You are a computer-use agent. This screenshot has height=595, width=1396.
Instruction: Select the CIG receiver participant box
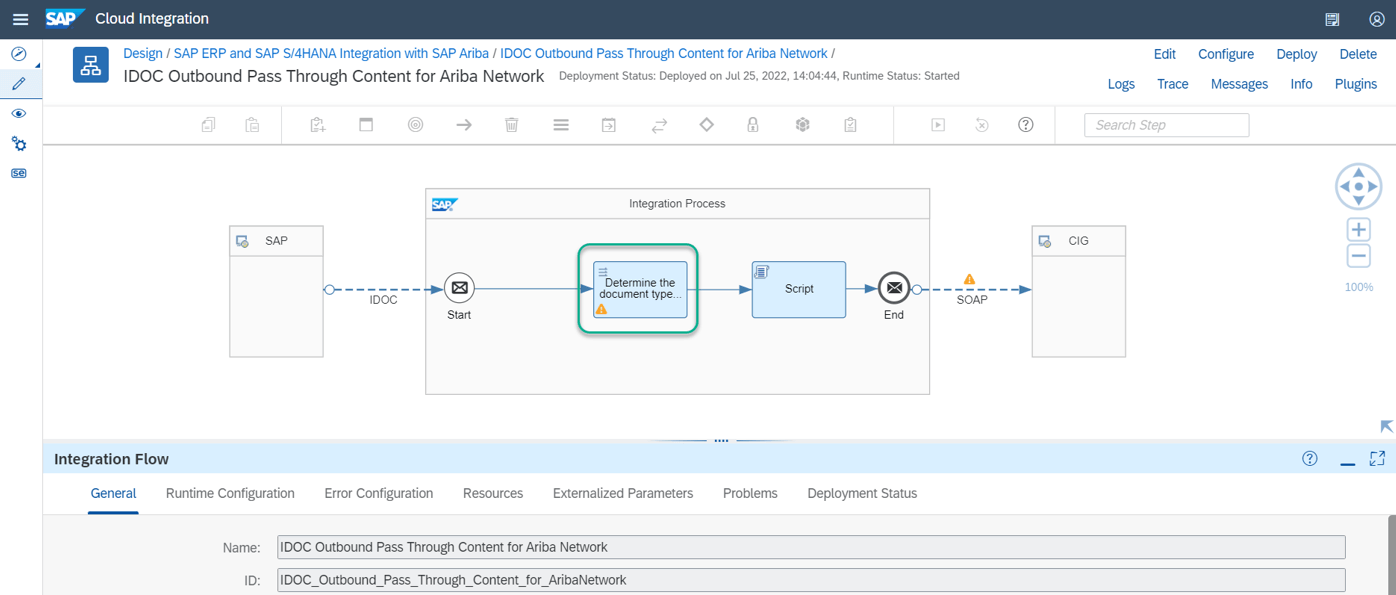[x=1078, y=291]
